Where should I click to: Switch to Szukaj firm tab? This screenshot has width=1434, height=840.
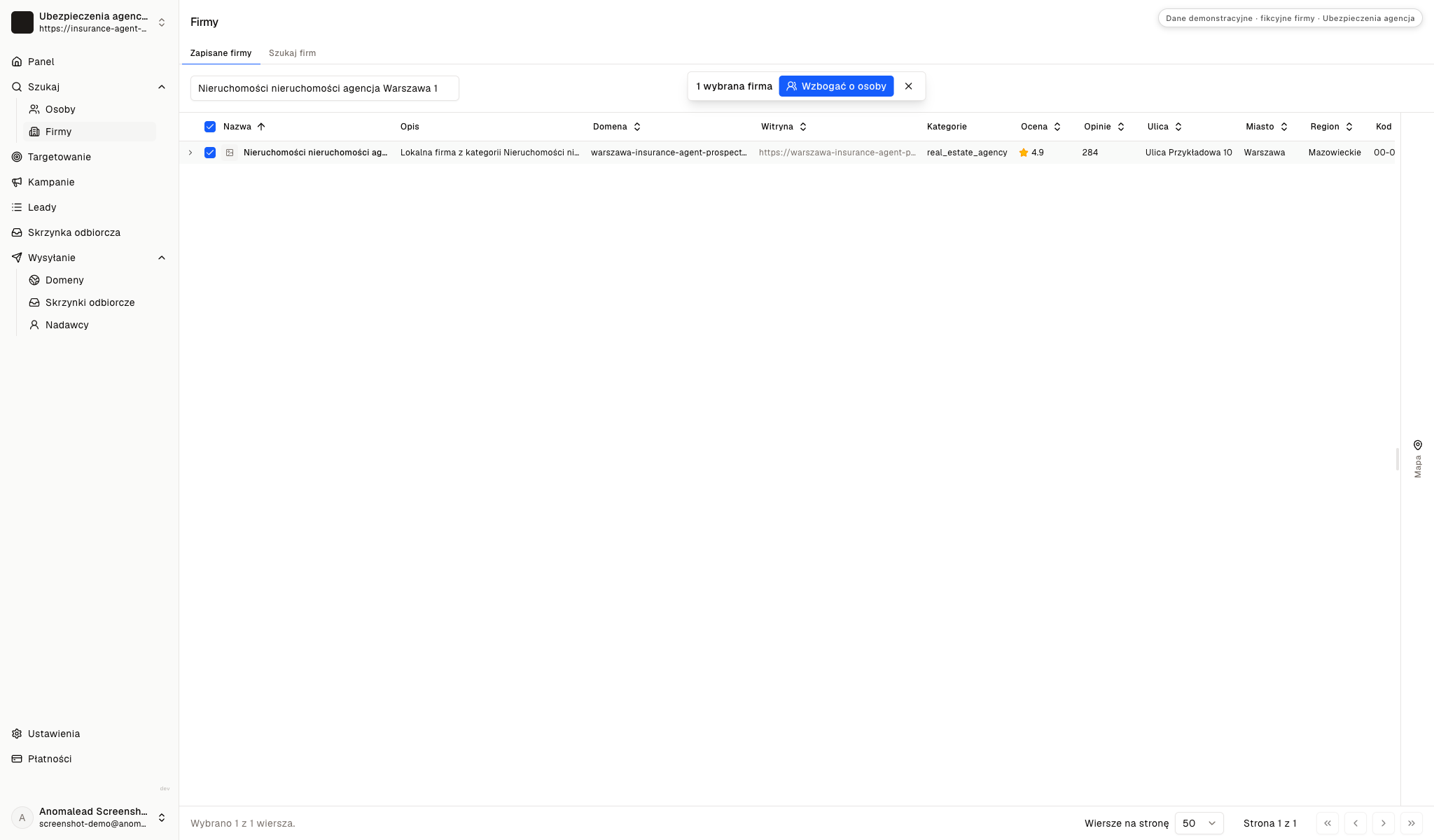click(292, 53)
